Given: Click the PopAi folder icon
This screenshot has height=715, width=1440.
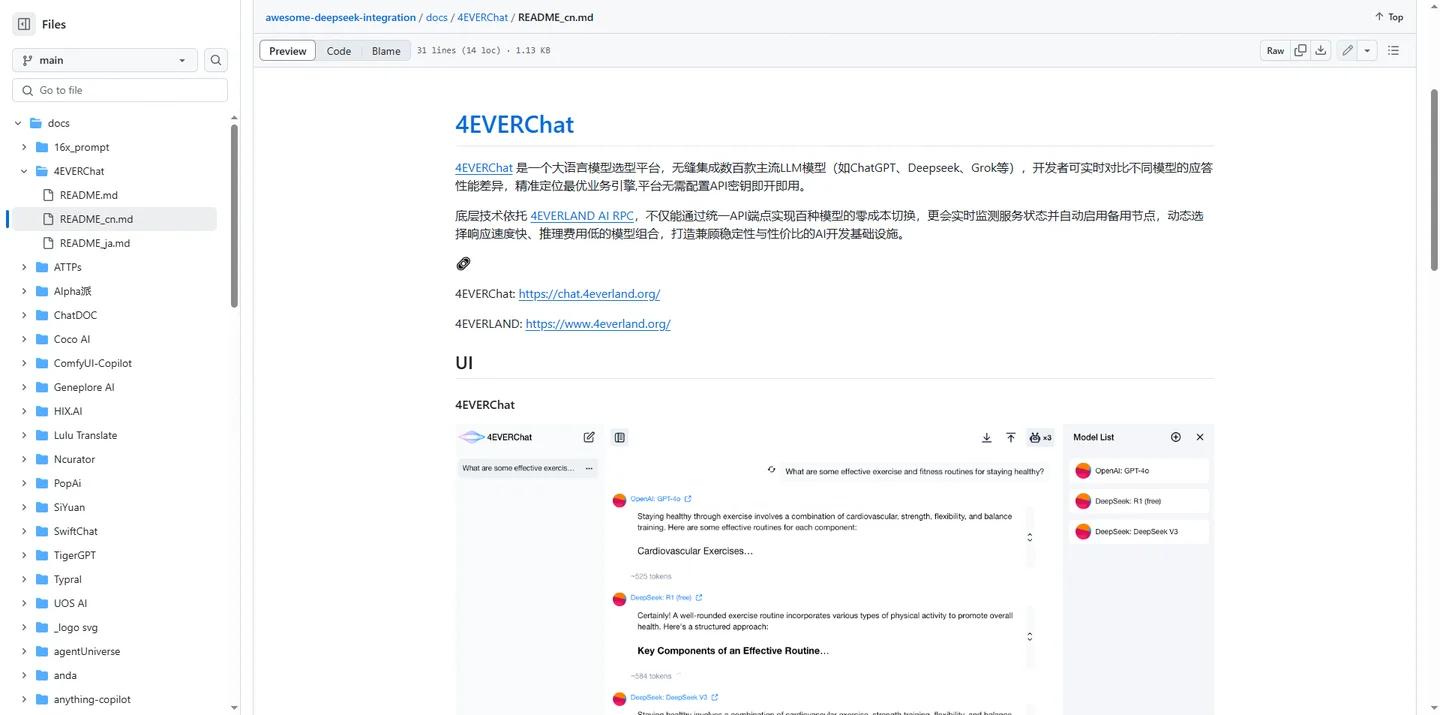Looking at the screenshot, I should click(42, 483).
